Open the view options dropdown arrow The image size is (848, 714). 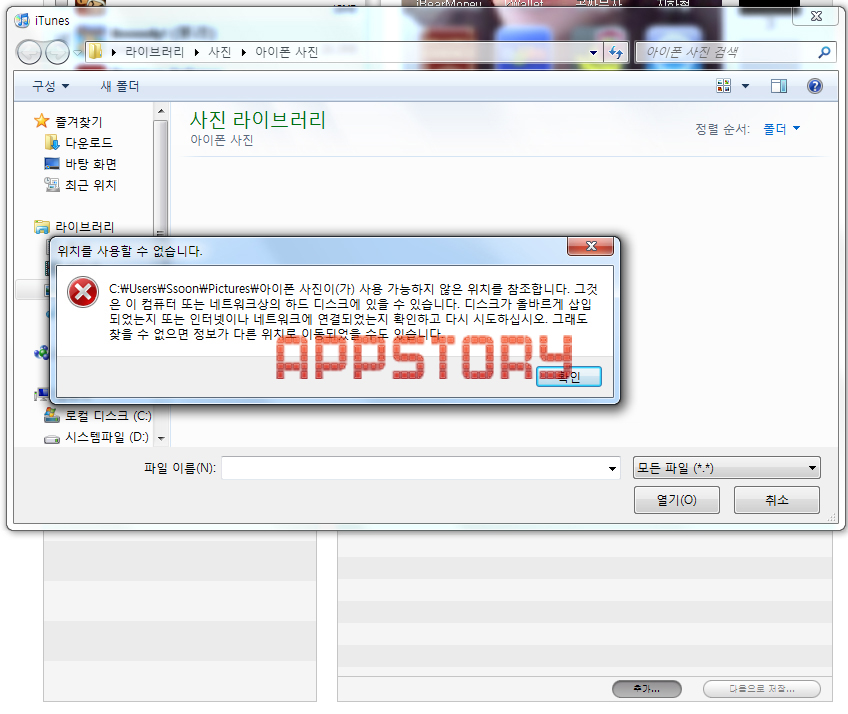point(745,86)
